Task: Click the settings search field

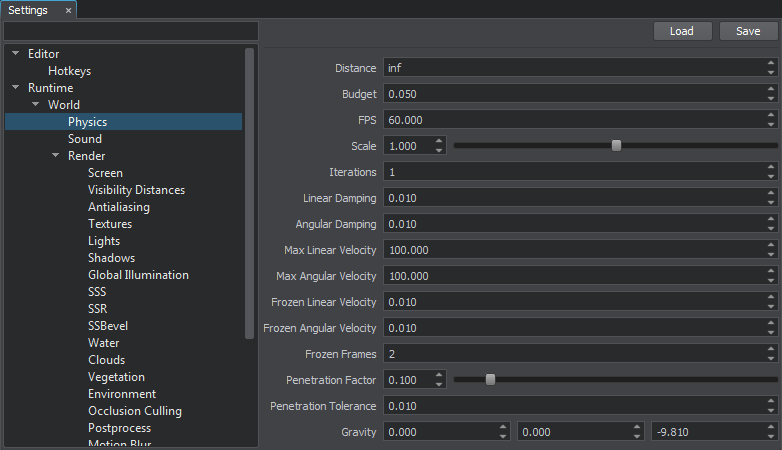Action: pyautogui.click(x=131, y=31)
